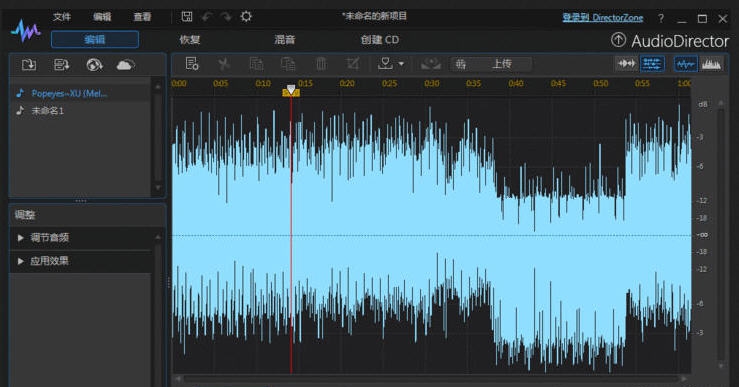This screenshot has height=387, width=739.
Task: Click the import media file icon
Action: coord(29,64)
